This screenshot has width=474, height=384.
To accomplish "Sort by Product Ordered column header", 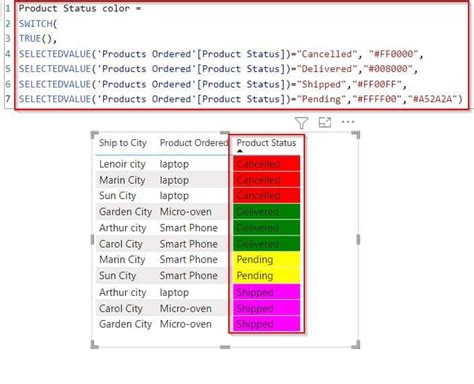I will [194, 143].
